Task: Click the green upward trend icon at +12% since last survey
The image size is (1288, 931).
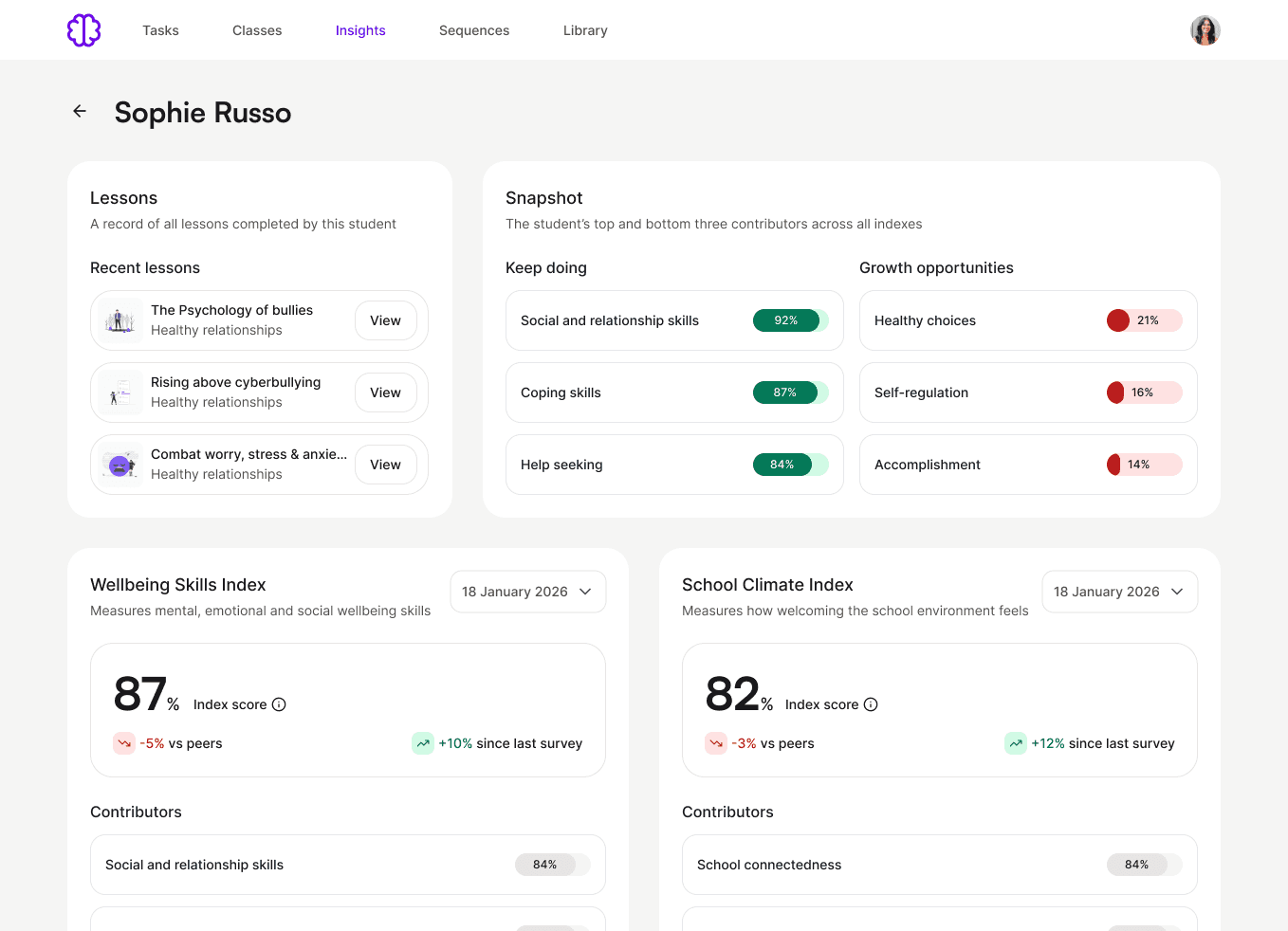Action: 1016,743
